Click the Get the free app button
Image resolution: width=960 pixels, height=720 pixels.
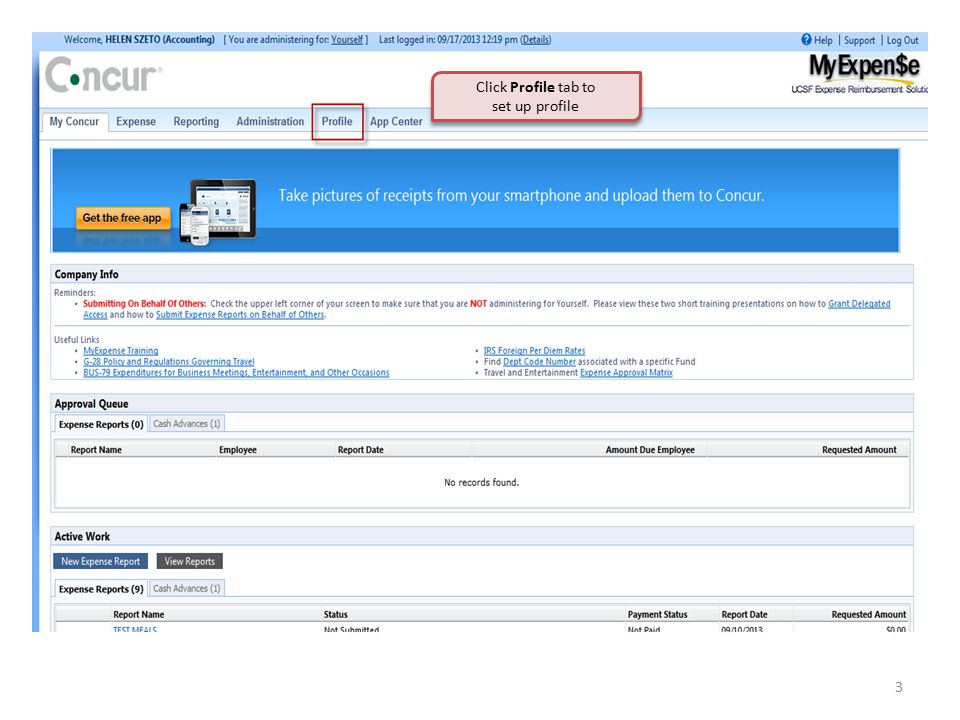pyautogui.click(x=122, y=218)
